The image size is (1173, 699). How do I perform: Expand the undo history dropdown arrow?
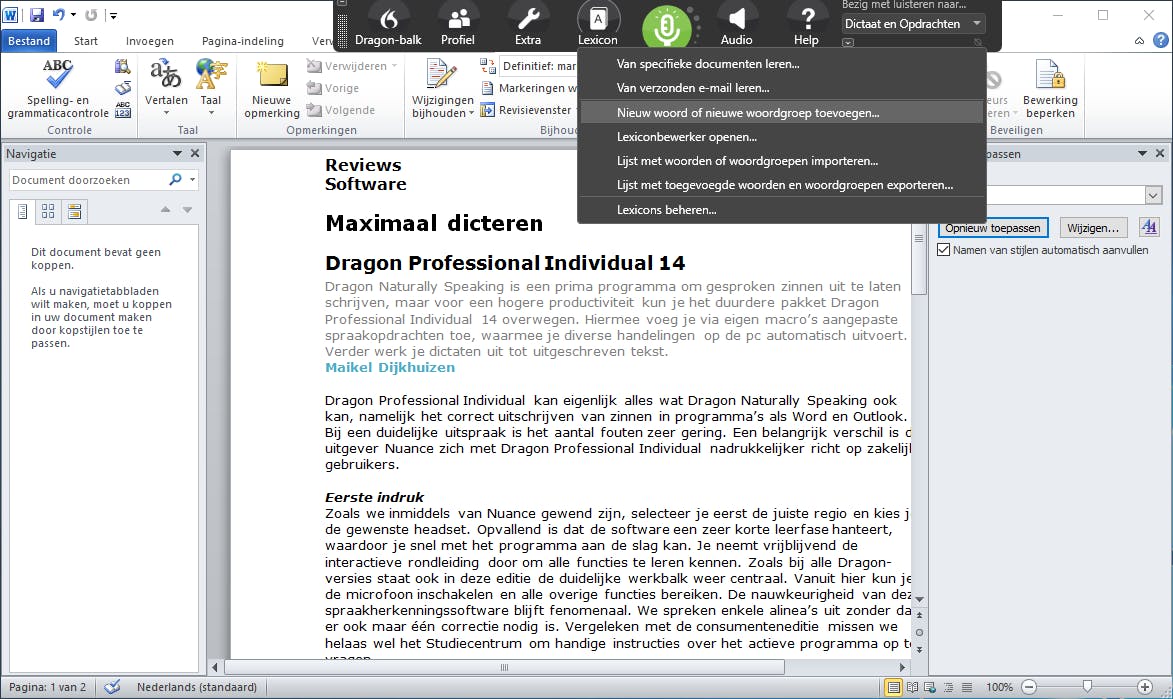click(x=73, y=15)
